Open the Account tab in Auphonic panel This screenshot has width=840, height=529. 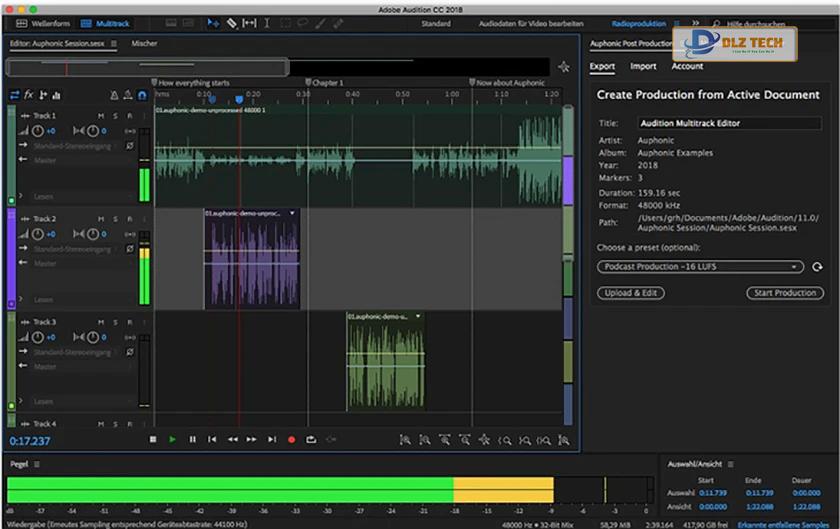point(687,66)
